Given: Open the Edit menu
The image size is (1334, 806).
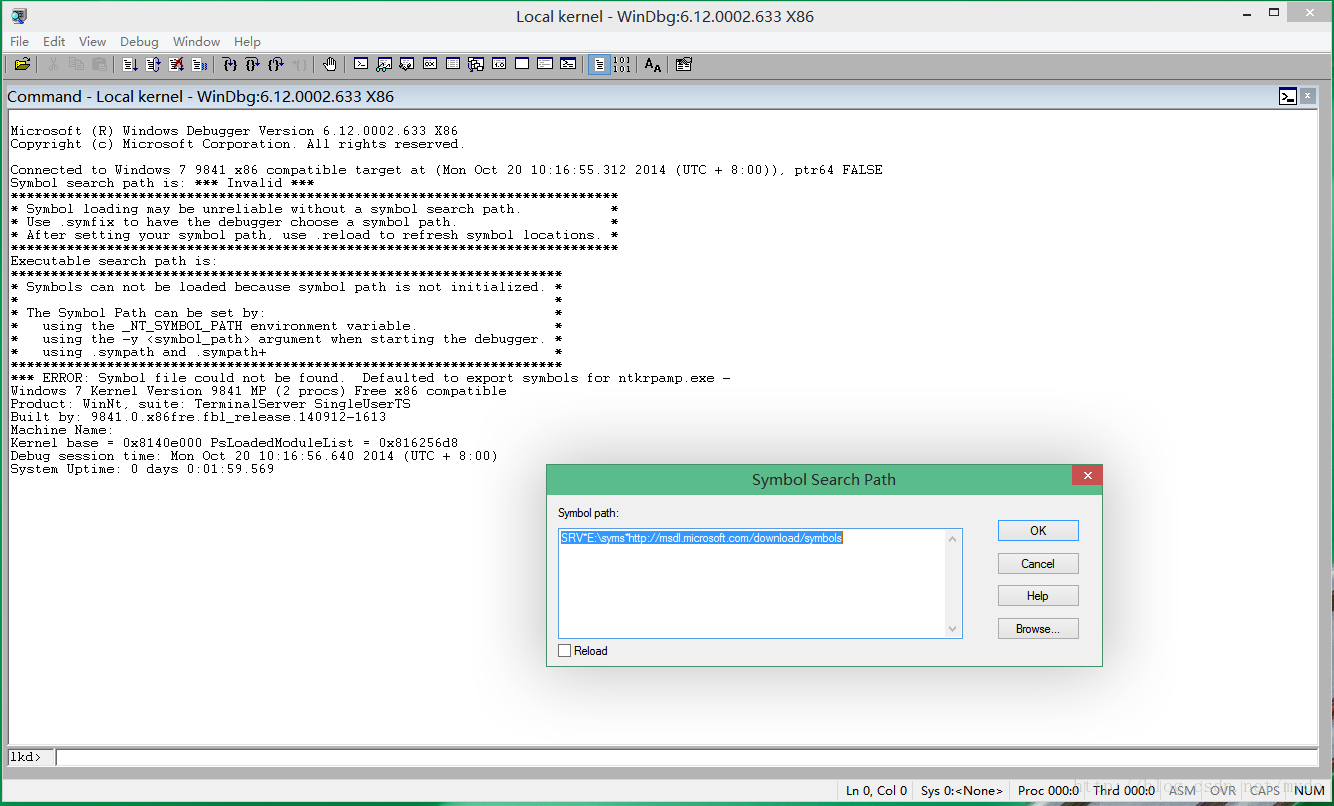Looking at the screenshot, I should click(x=54, y=41).
